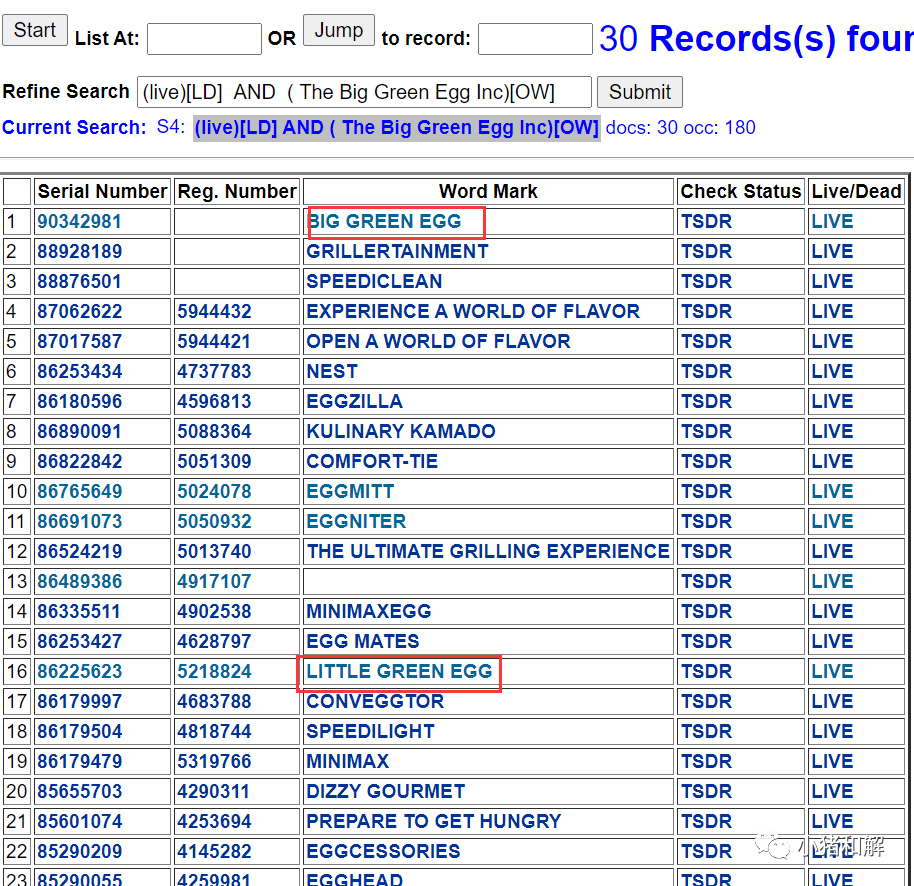This screenshot has width=914, height=886.
Task: Open BIG GREEN EGG word mark
Action: tap(384, 222)
